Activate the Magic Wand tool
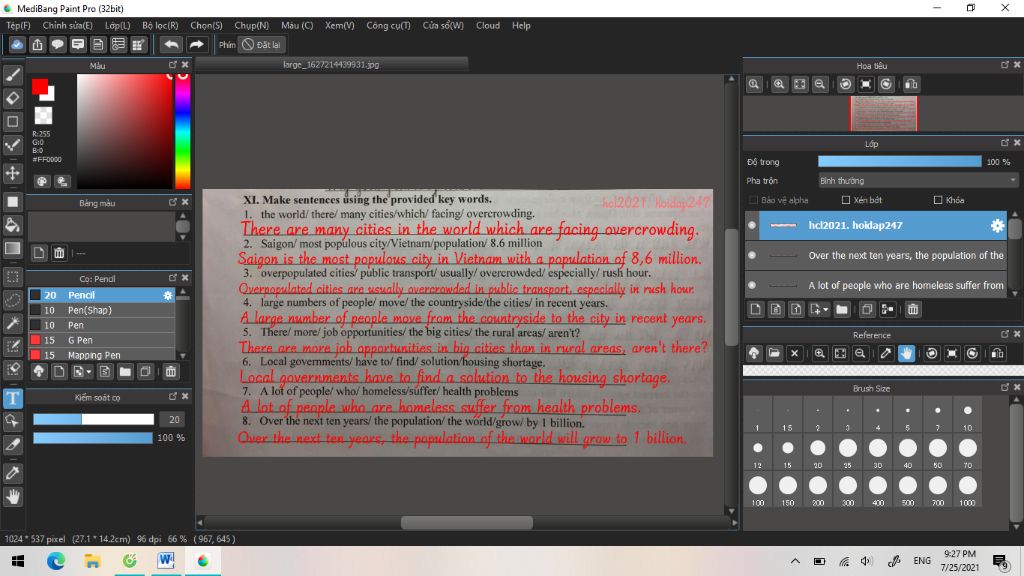Image resolution: width=1024 pixels, height=576 pixels. 13,323
